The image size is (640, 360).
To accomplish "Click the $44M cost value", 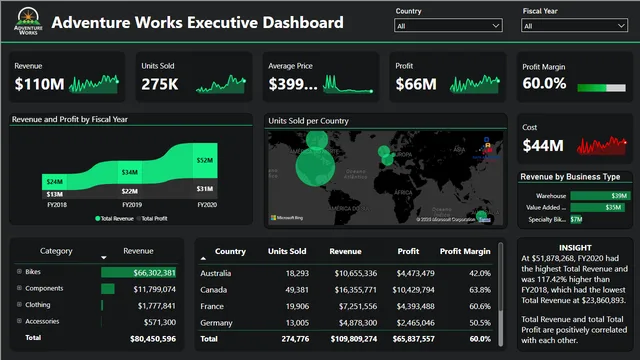I will pos(543,146).
